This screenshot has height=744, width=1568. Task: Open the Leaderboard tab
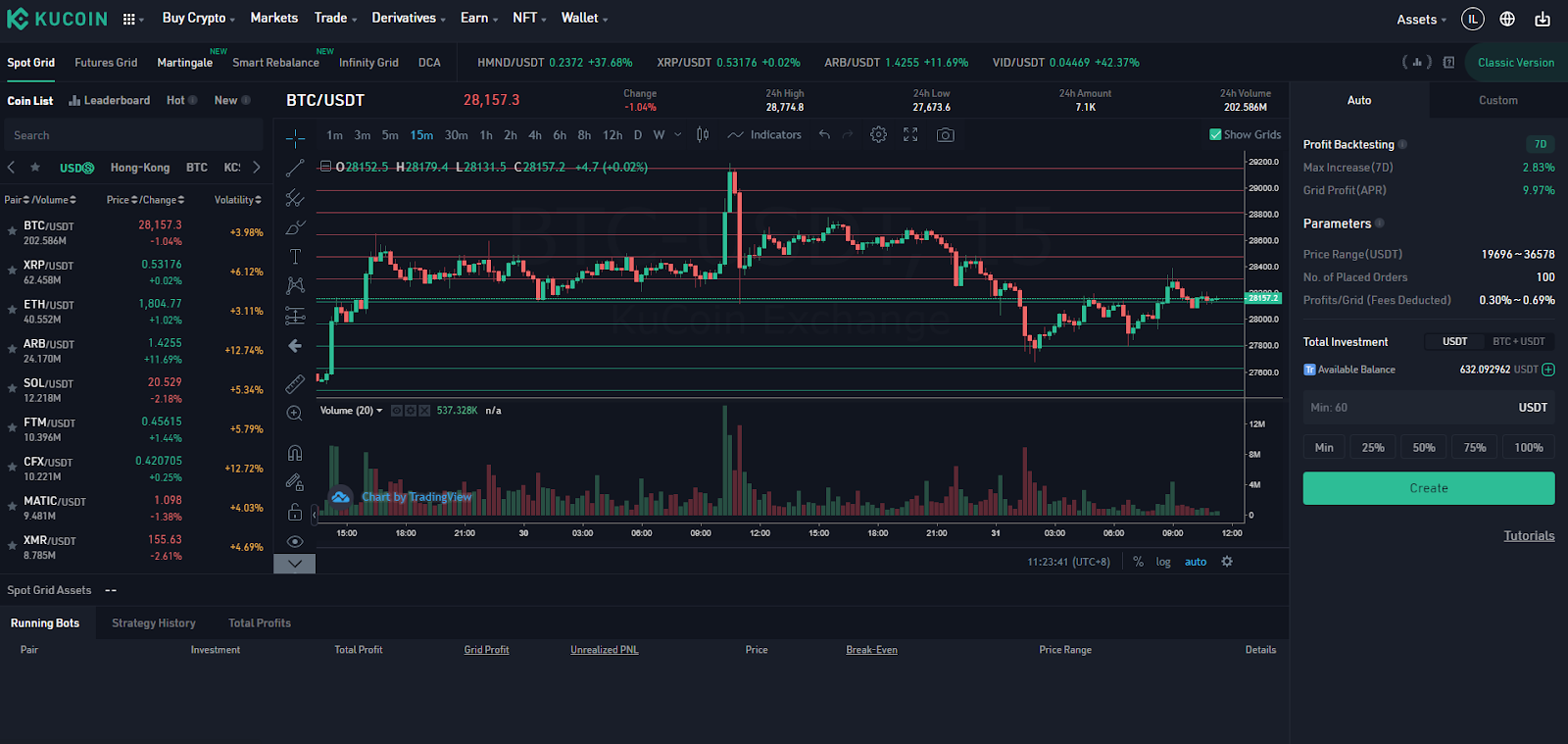coord(110,101)
